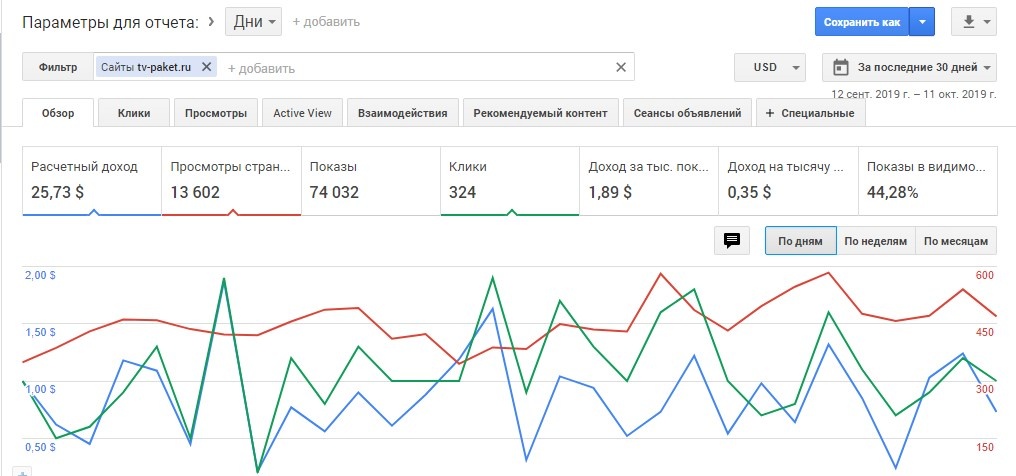This screenshot has height=476, width=1016.
Task: Click the download report icon
Action: [967, 21]
